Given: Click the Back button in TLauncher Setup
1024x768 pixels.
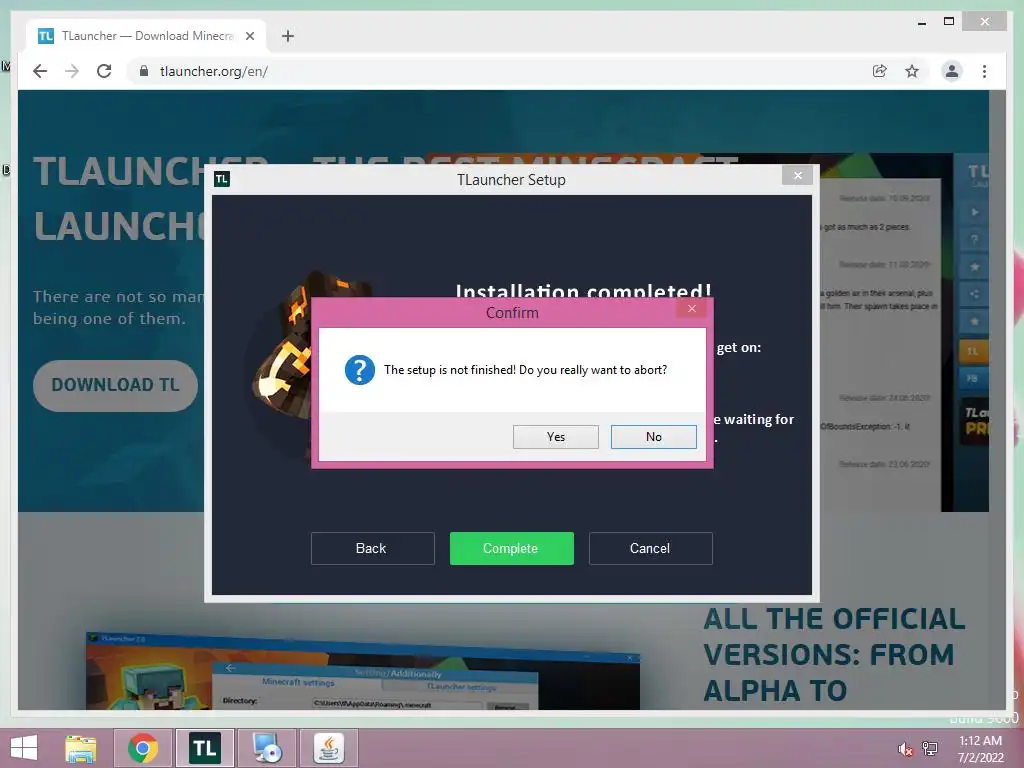Looking at the screenshot, I should tap(372, 549).
